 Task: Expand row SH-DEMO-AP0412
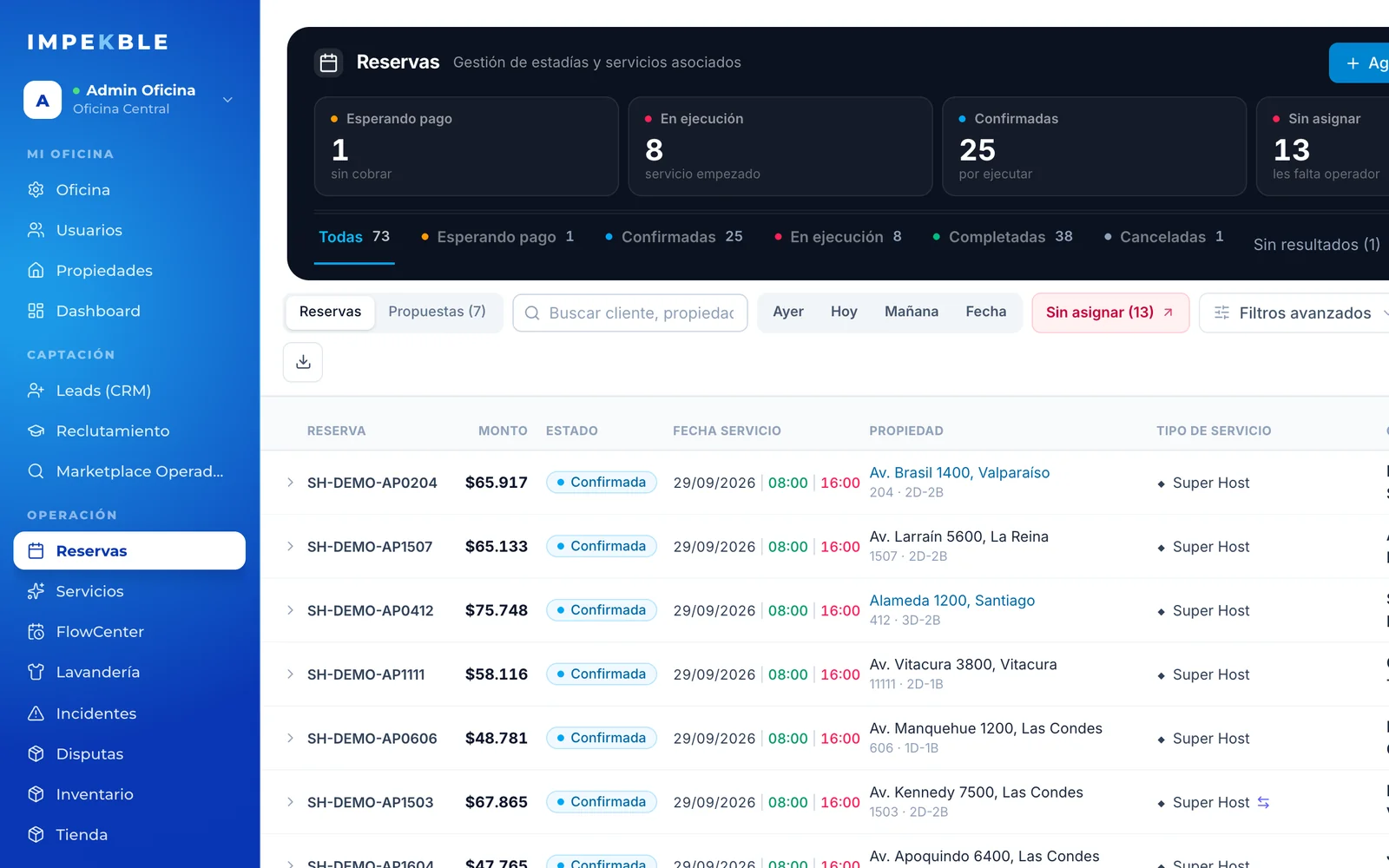[290, 610]
